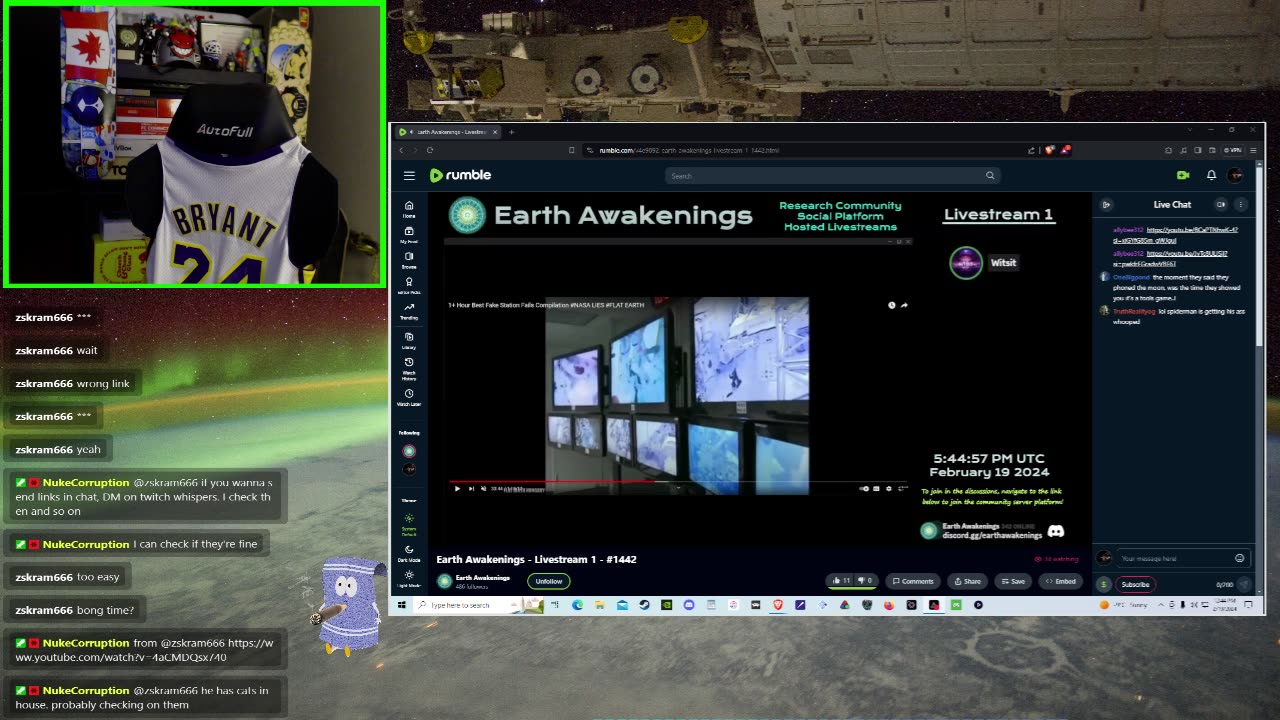The height and width of the screenshot is (720, 1280).
Task: Switch to Light Mode theme
Action: pos(409,578)
